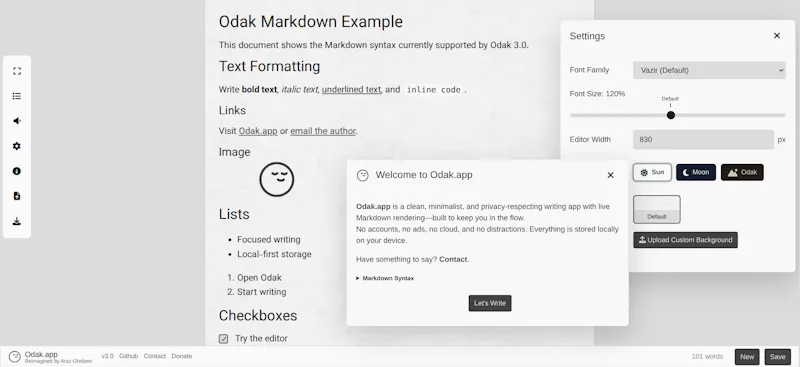
Task: Open the Github link in footer
Action: click(x=129, y=356)
